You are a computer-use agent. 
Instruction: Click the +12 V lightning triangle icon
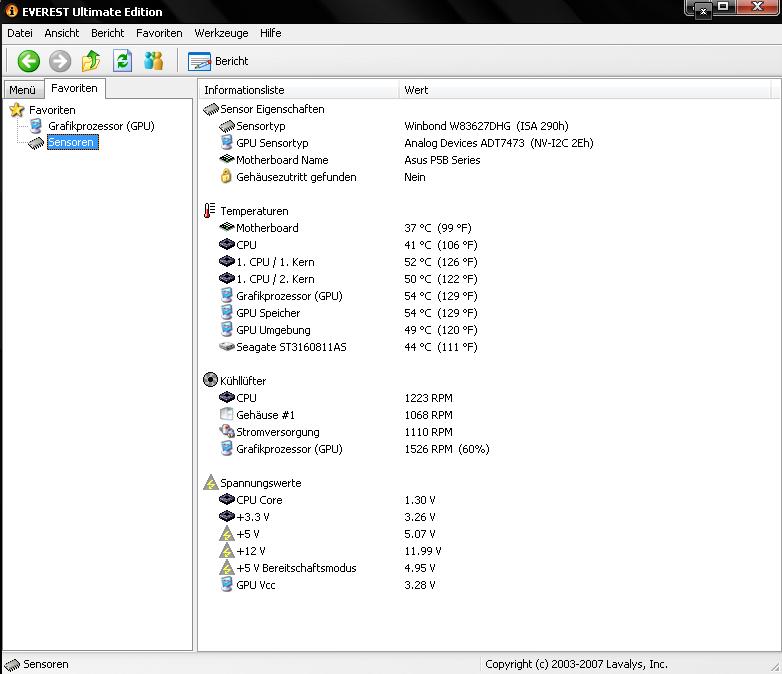[x=227, y=551]
